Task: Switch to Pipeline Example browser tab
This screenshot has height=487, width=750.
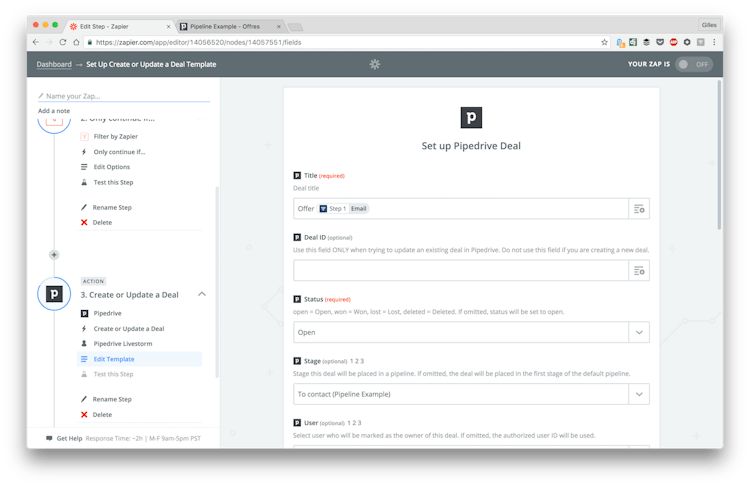Action: tap(223, 25)
